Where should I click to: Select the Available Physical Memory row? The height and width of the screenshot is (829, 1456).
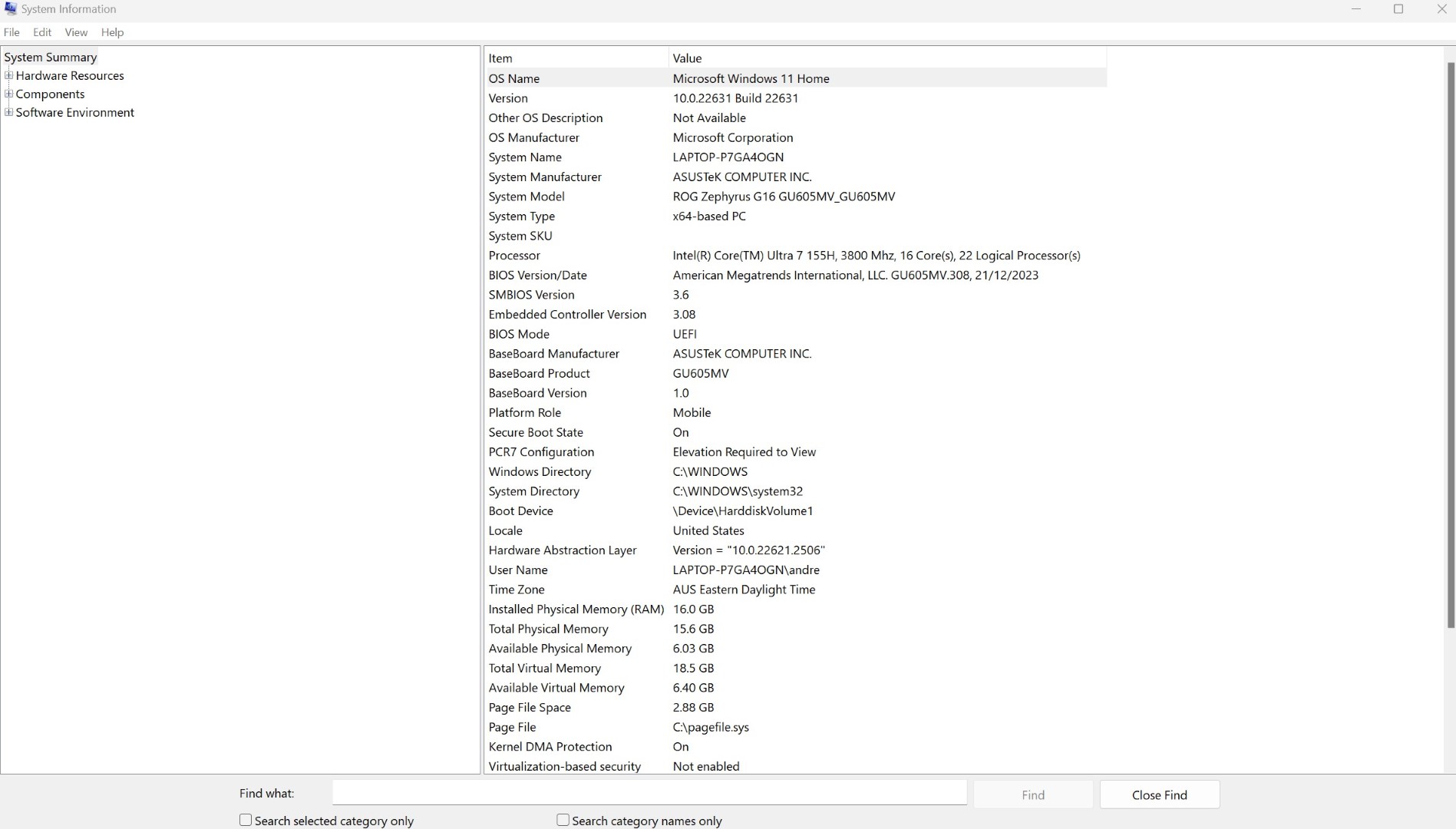point(796,649)
